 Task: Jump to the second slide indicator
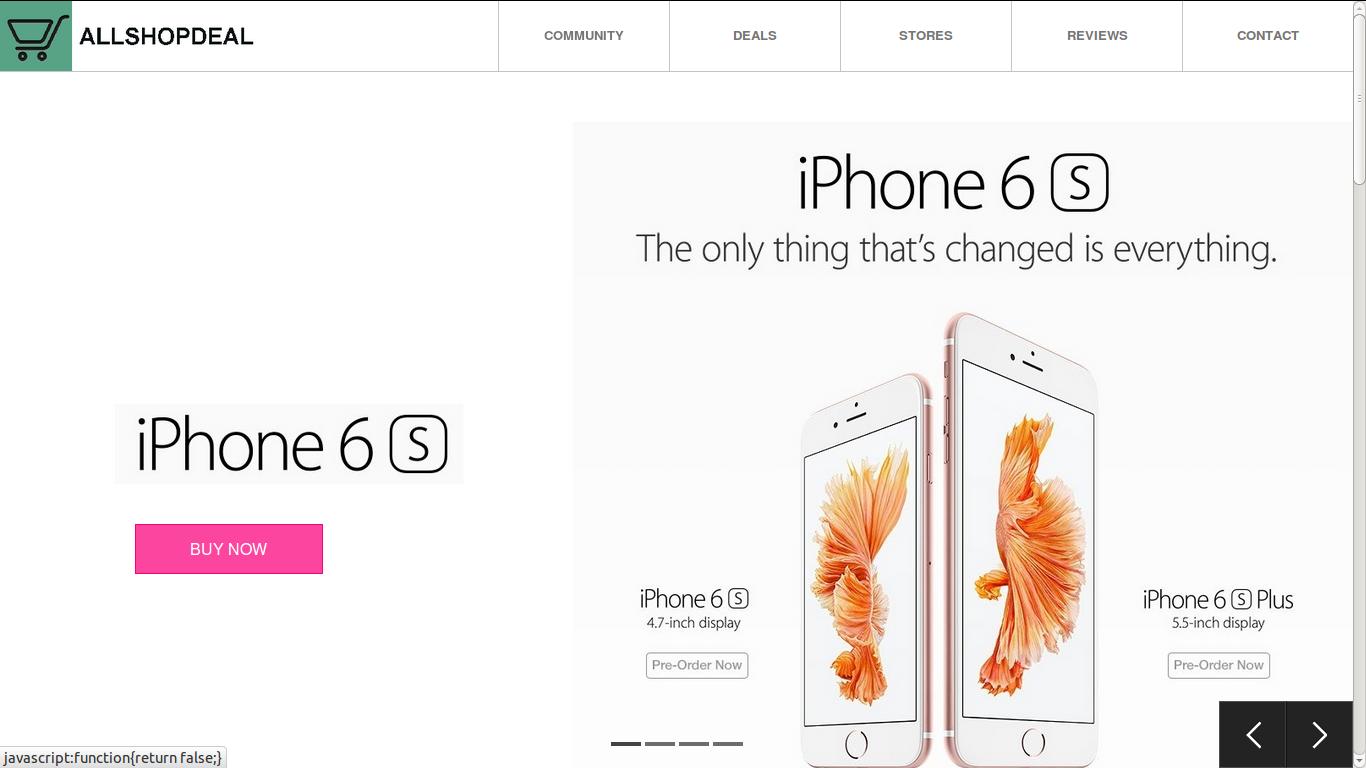coord(660,744)
